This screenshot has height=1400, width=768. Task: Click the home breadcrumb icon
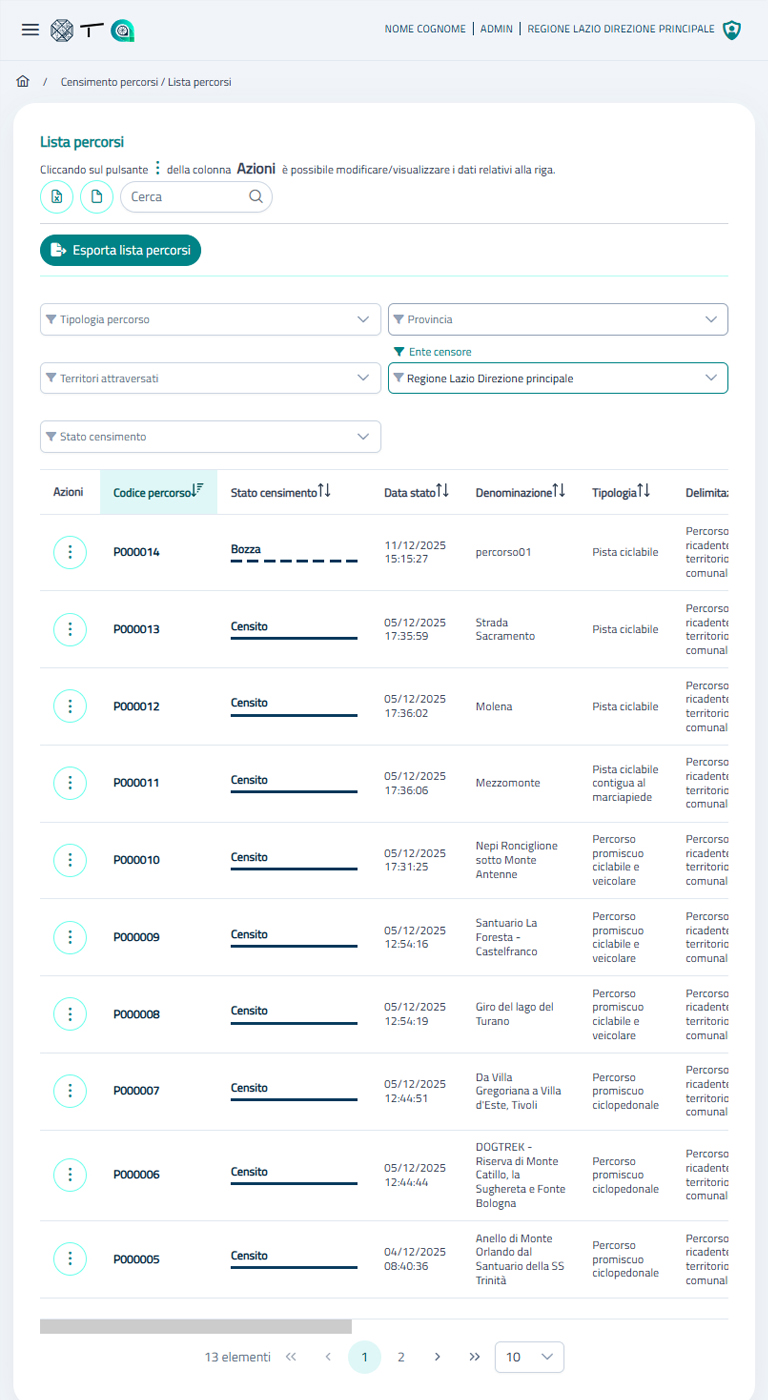pyautogui.click(x=23, y=82)
